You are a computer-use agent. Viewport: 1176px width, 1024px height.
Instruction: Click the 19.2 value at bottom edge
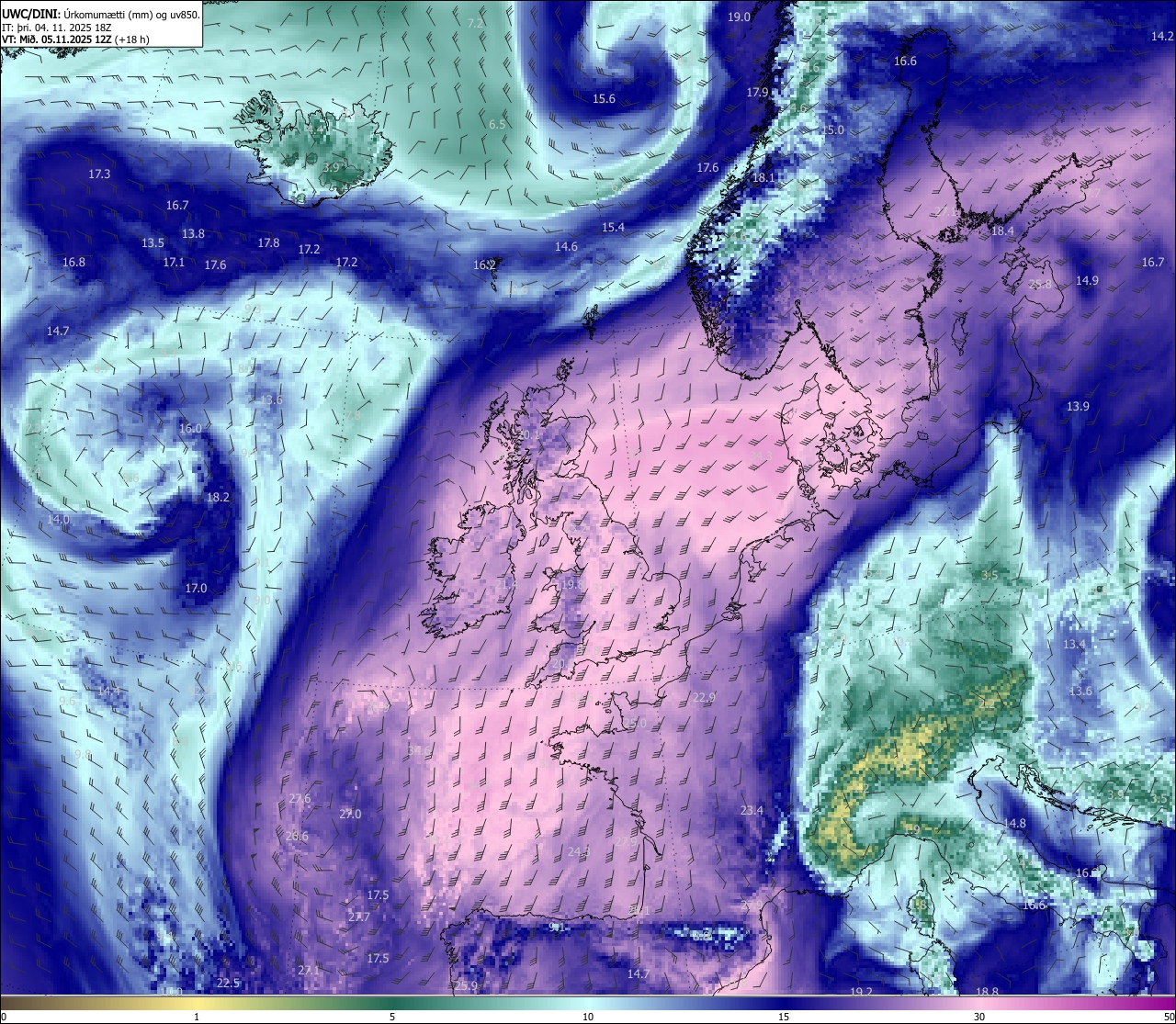pos(861,993)
